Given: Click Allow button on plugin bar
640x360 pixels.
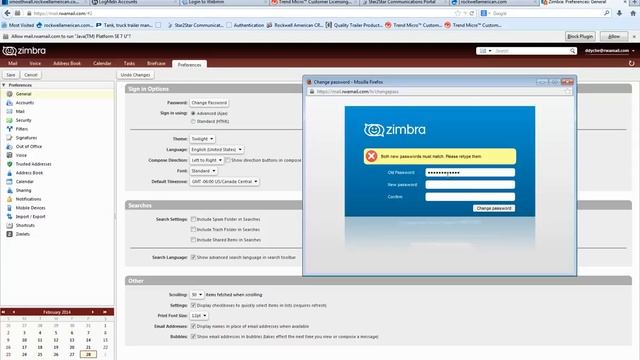Looking at the screenshot, I should (614, 36).
